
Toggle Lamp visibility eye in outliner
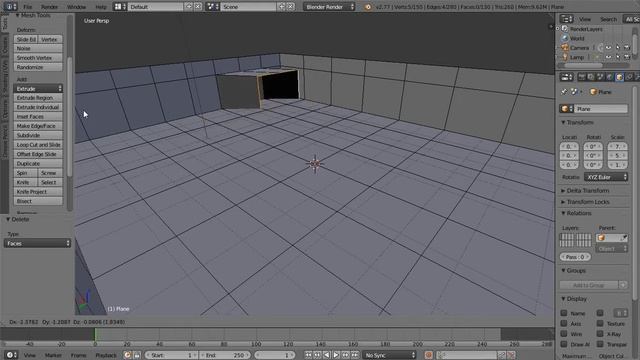tap(608, 57)
